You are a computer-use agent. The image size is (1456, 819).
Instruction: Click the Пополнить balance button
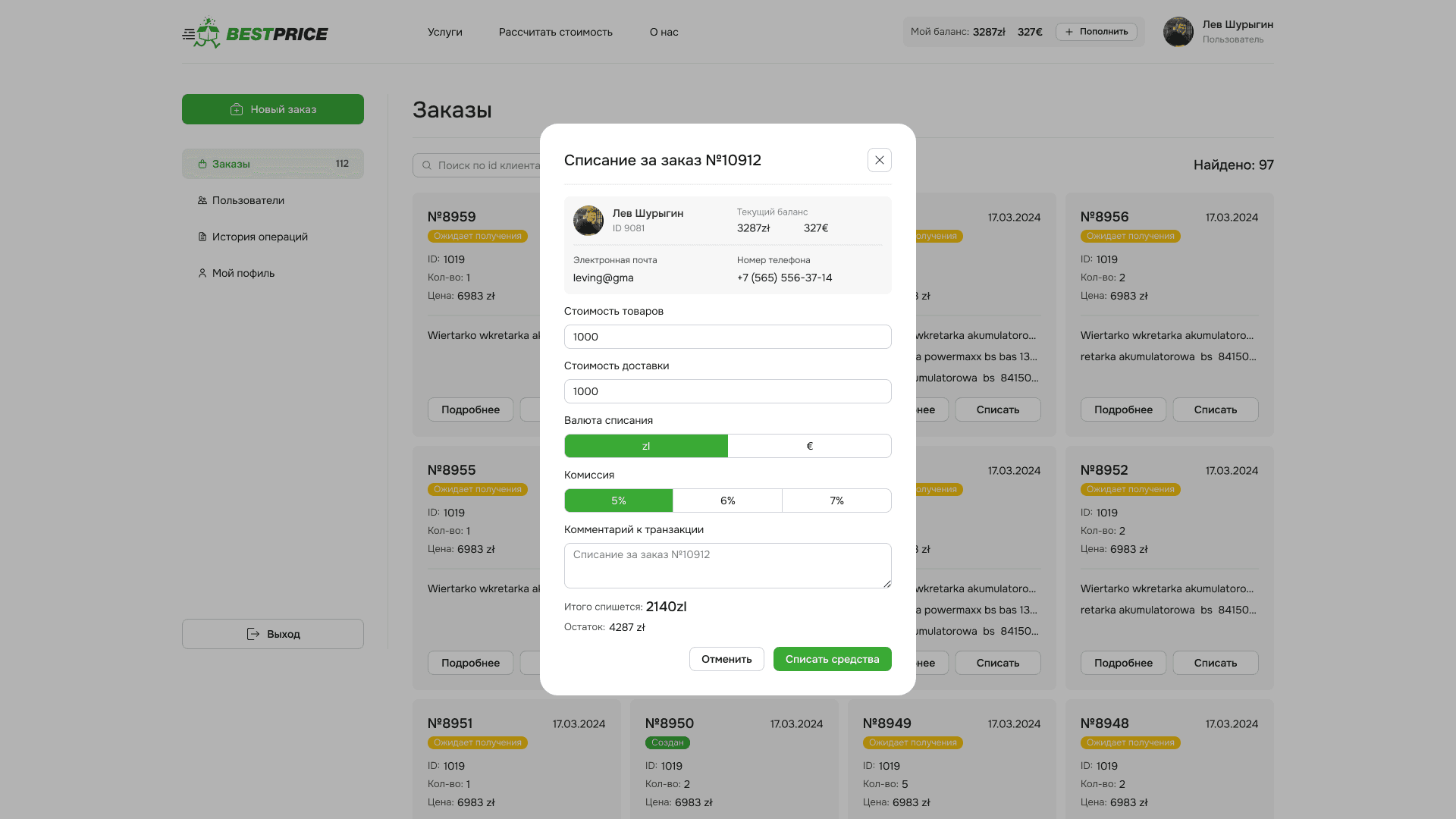(1096, 32)
